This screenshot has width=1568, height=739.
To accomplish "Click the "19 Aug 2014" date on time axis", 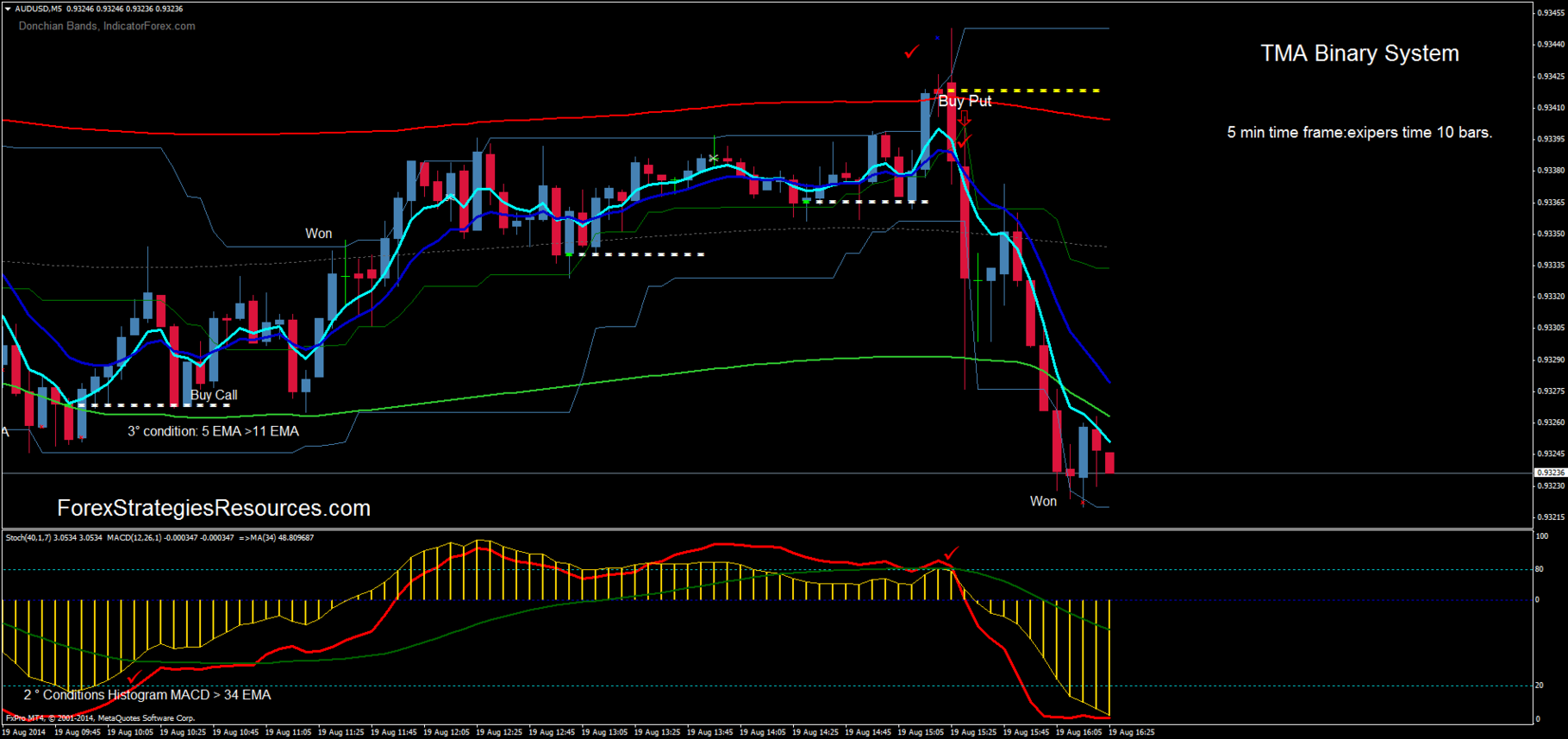I will 24,732.
